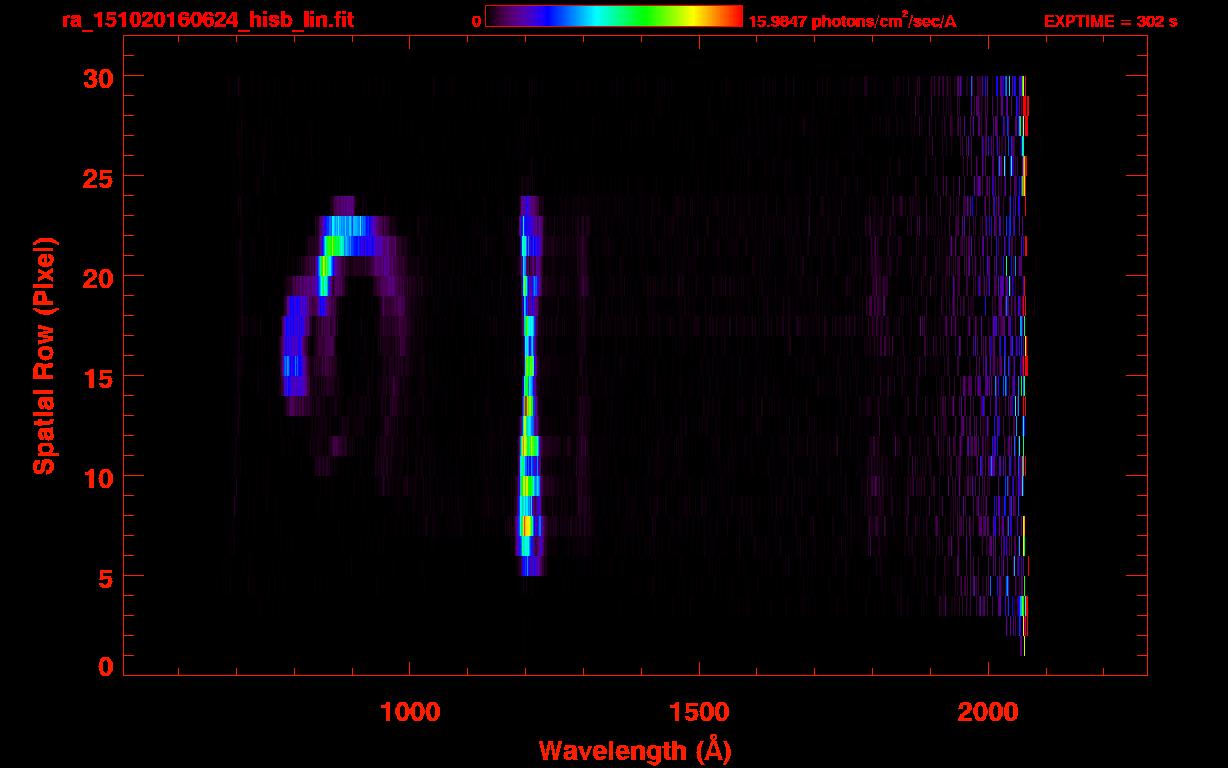Click the bright detector edge column near 2060 Å

pyautogui.click(x=1023, y=365)
